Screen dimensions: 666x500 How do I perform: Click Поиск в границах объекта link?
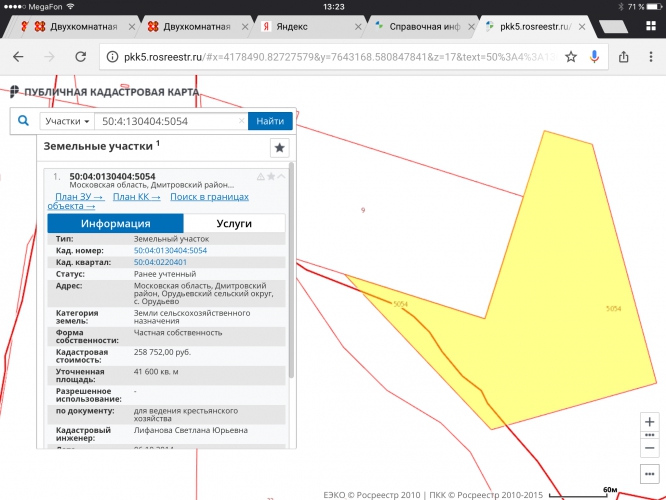(209, 197)
